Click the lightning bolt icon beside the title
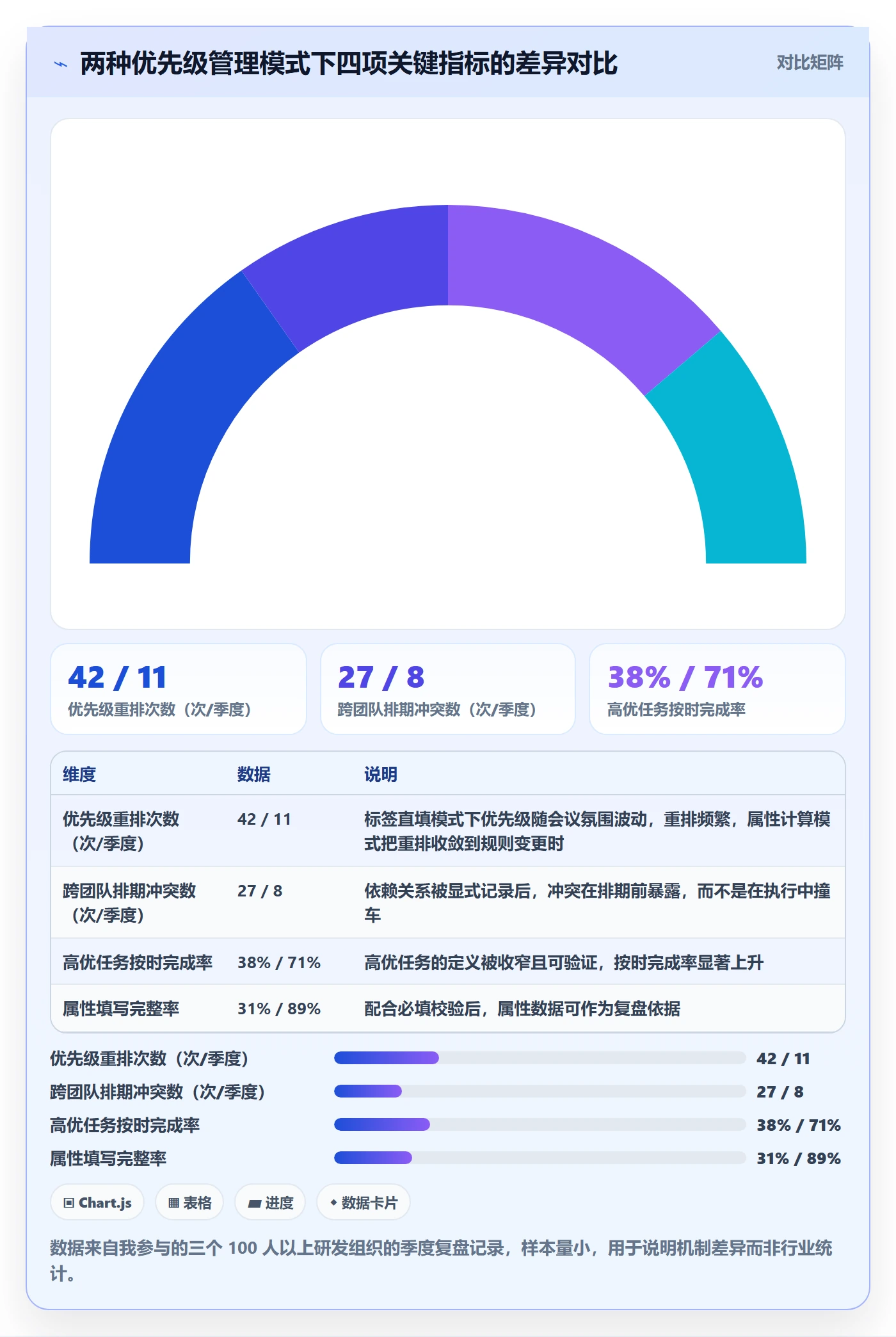 click(x=61, y=64)
